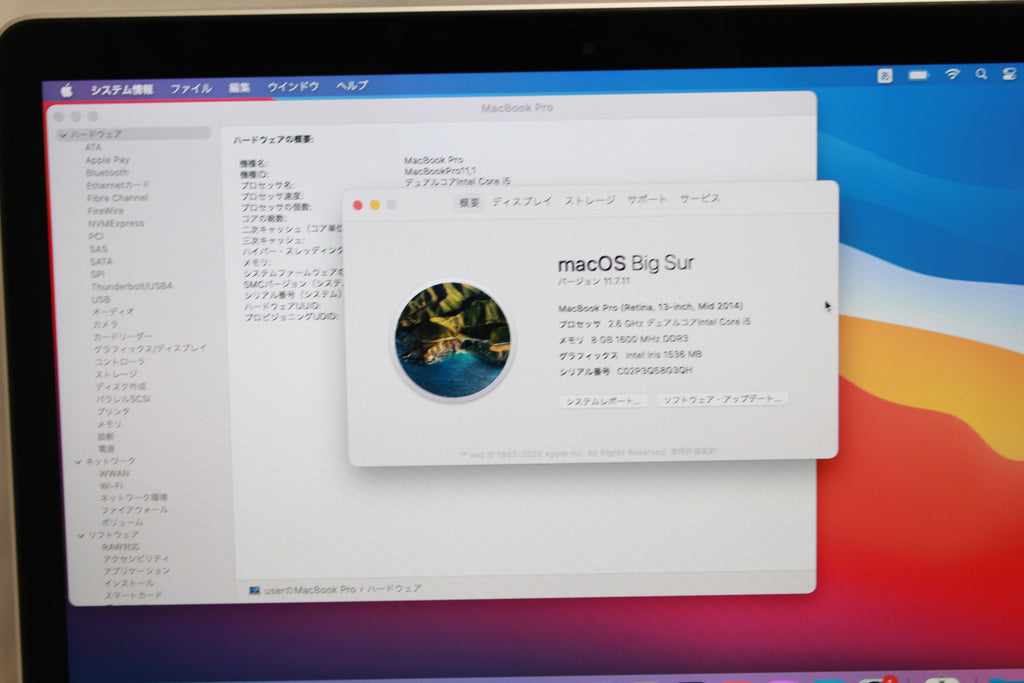The height and width of the screenshot is (683, 1024).
Task: Select Fibre Channel in the sidebar
Action: [118, 198]
